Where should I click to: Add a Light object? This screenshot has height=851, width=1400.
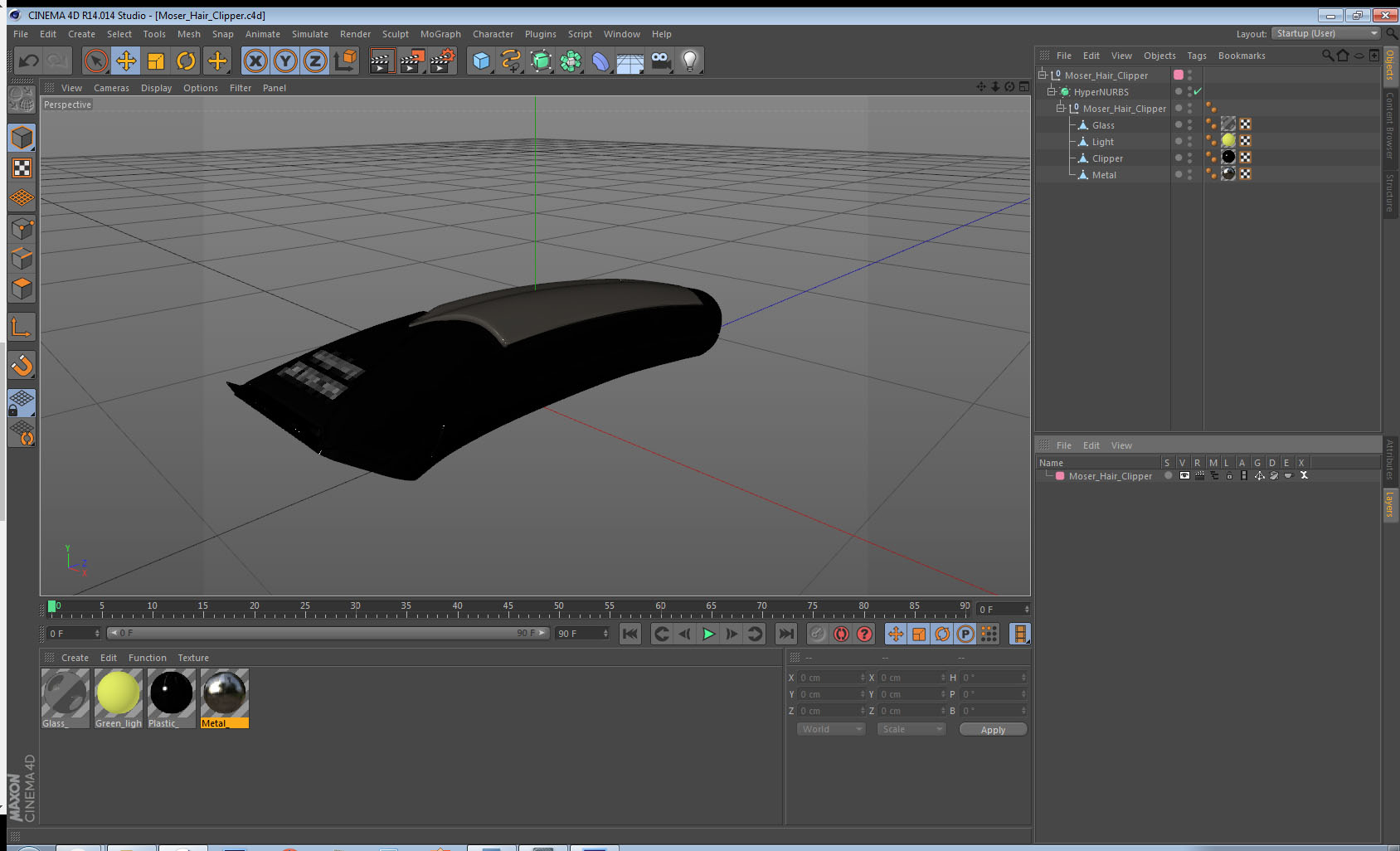690,61
